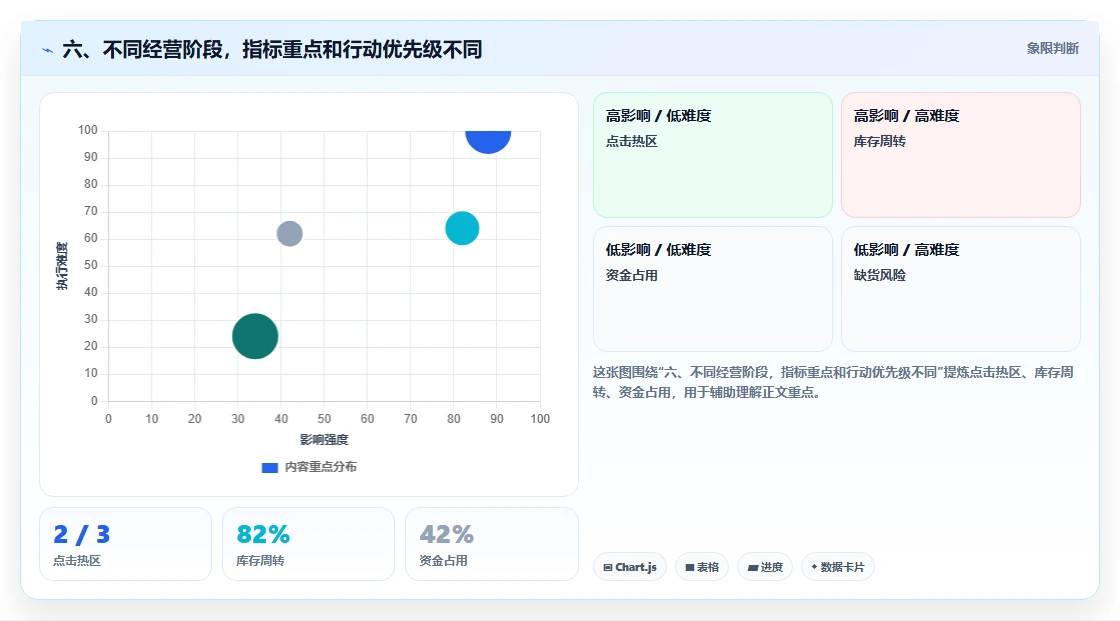Open the 低影响 / 高难度 quadrant card
Image resolution: width=1120 pixels, height=621 pixels.
tap(961, 289)
